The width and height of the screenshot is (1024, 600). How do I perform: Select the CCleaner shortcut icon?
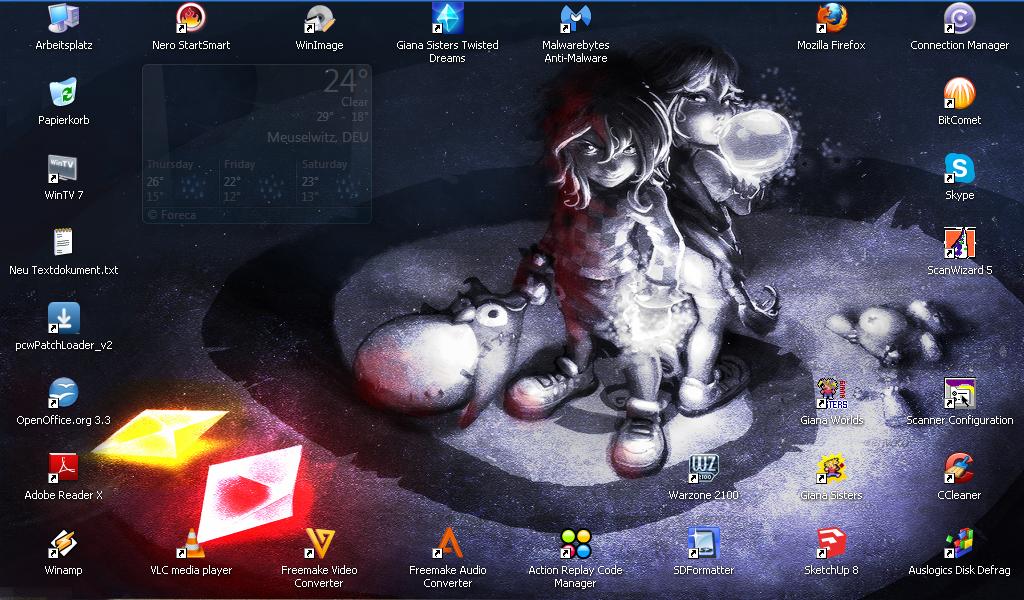[959, 469]
